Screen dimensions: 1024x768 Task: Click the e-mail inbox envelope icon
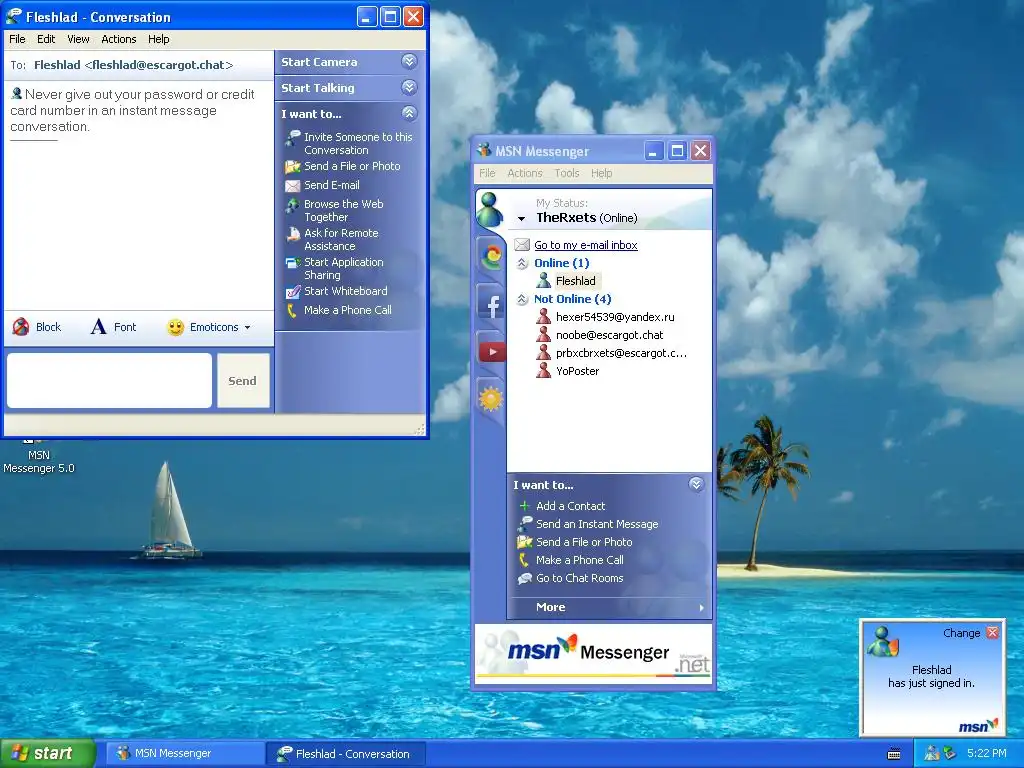[522, 245]
